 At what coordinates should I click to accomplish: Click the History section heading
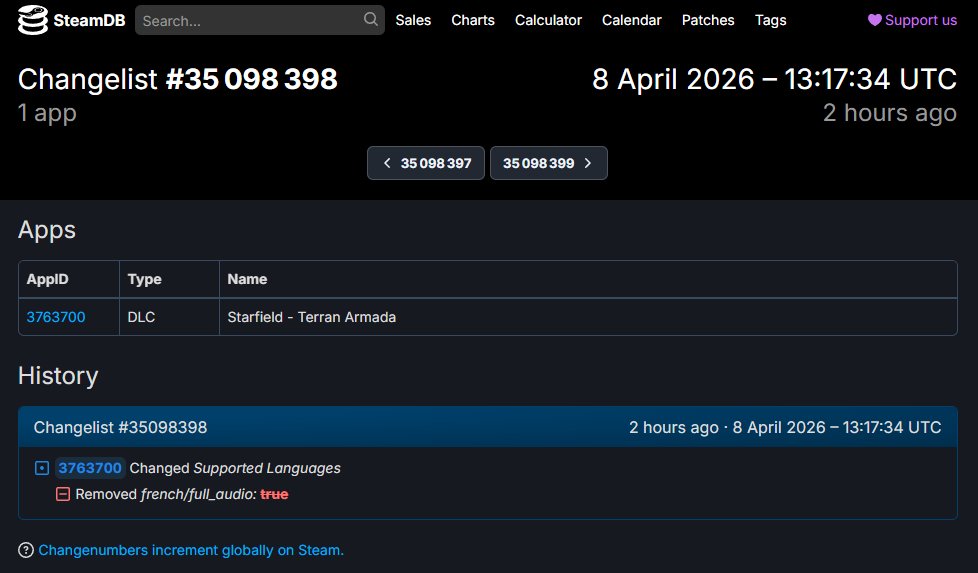click(x=58, y=376)
